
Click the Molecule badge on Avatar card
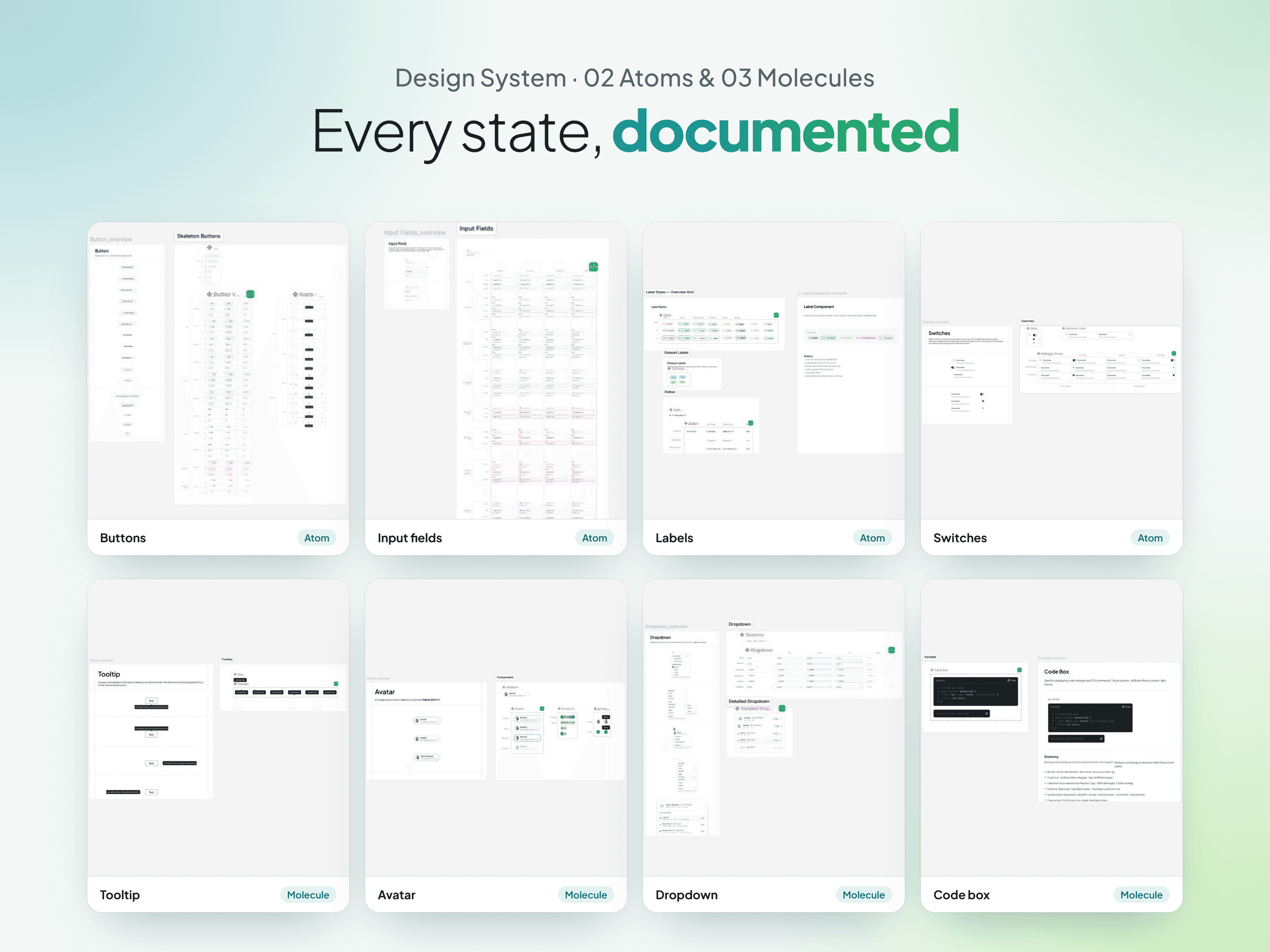(586, 894)
